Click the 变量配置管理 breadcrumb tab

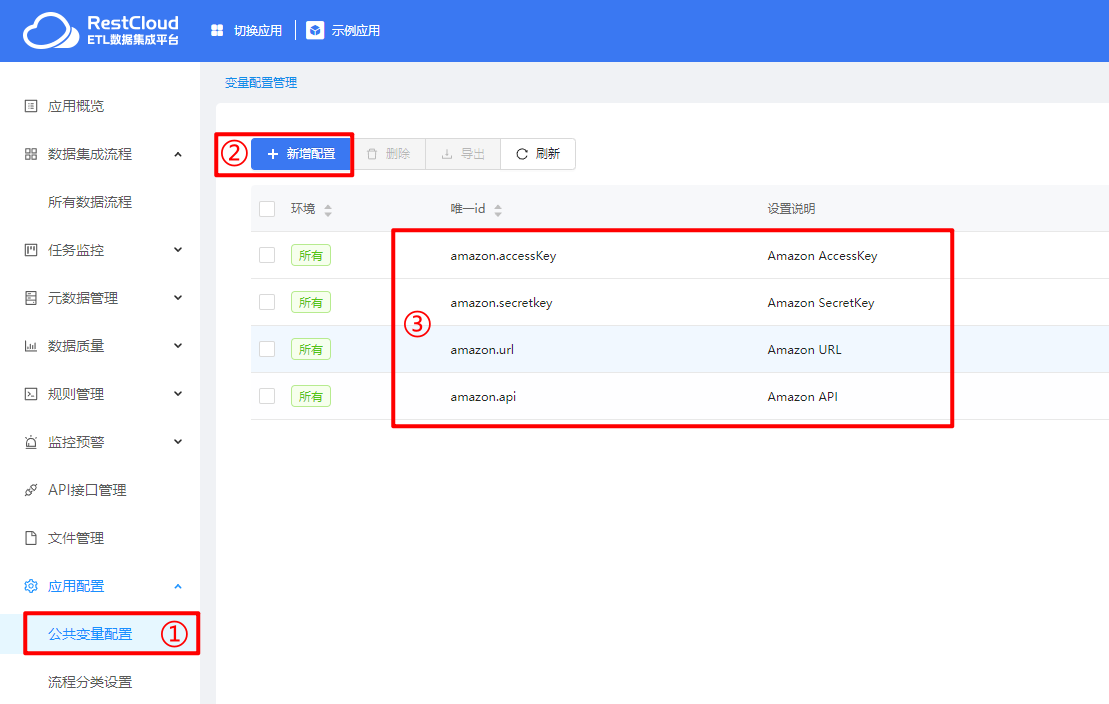(261, 83)
